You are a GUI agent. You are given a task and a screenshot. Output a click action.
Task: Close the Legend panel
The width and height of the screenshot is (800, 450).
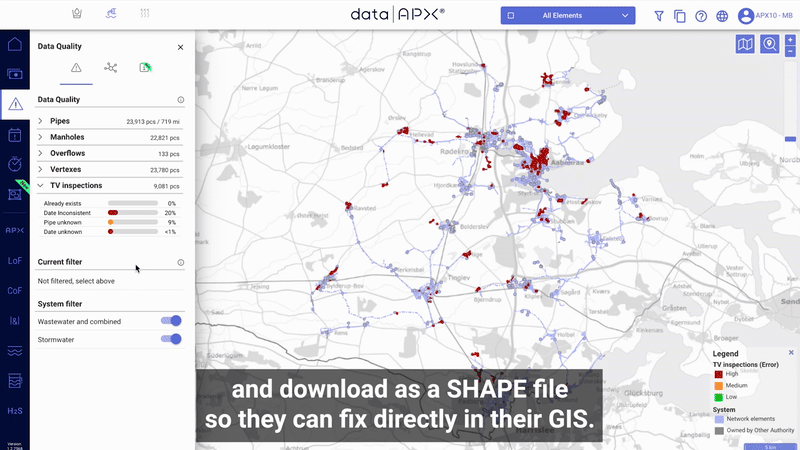point(790,353)
